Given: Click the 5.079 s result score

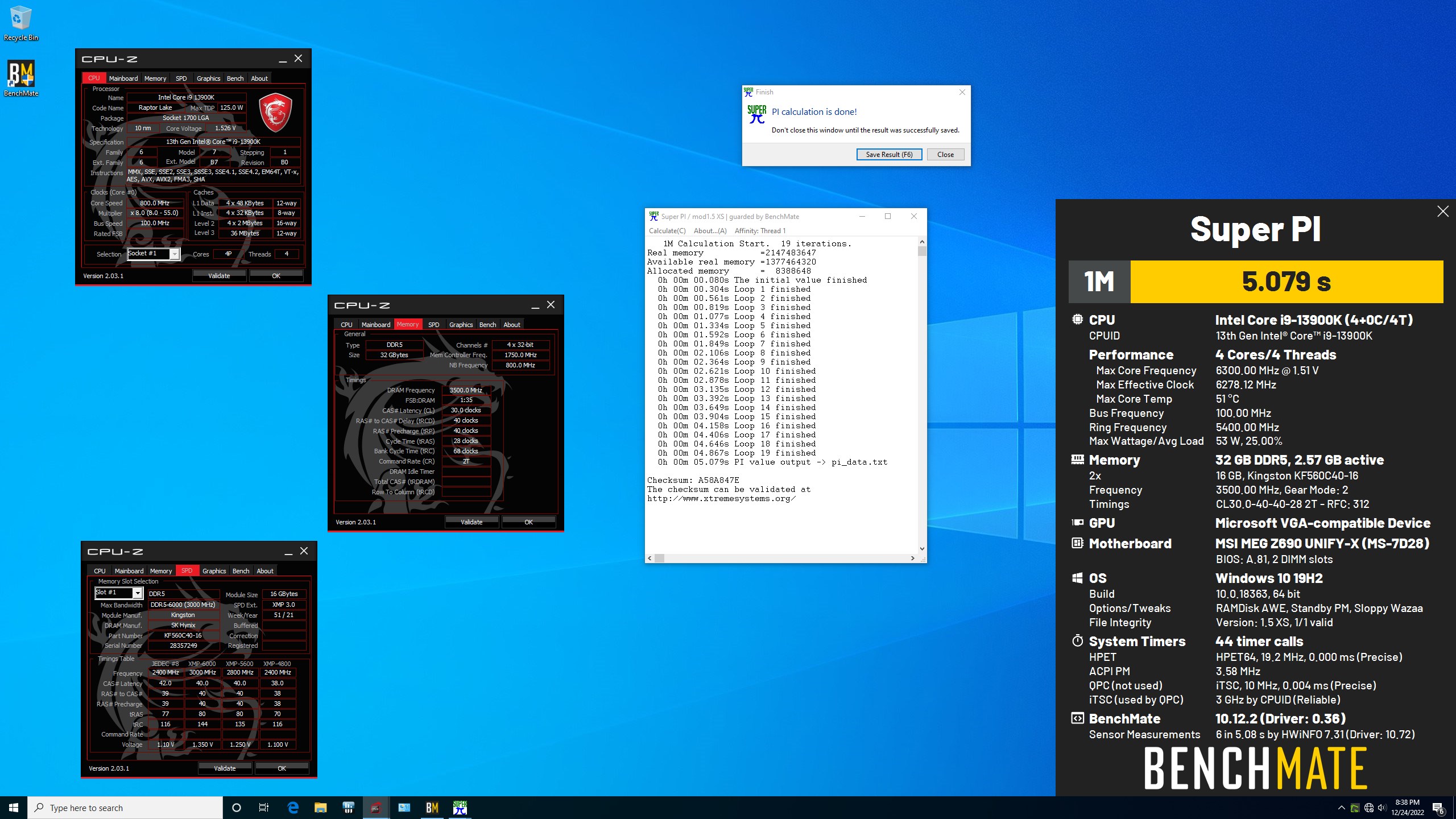Looking at the screenshot, I should [1287, 282].
